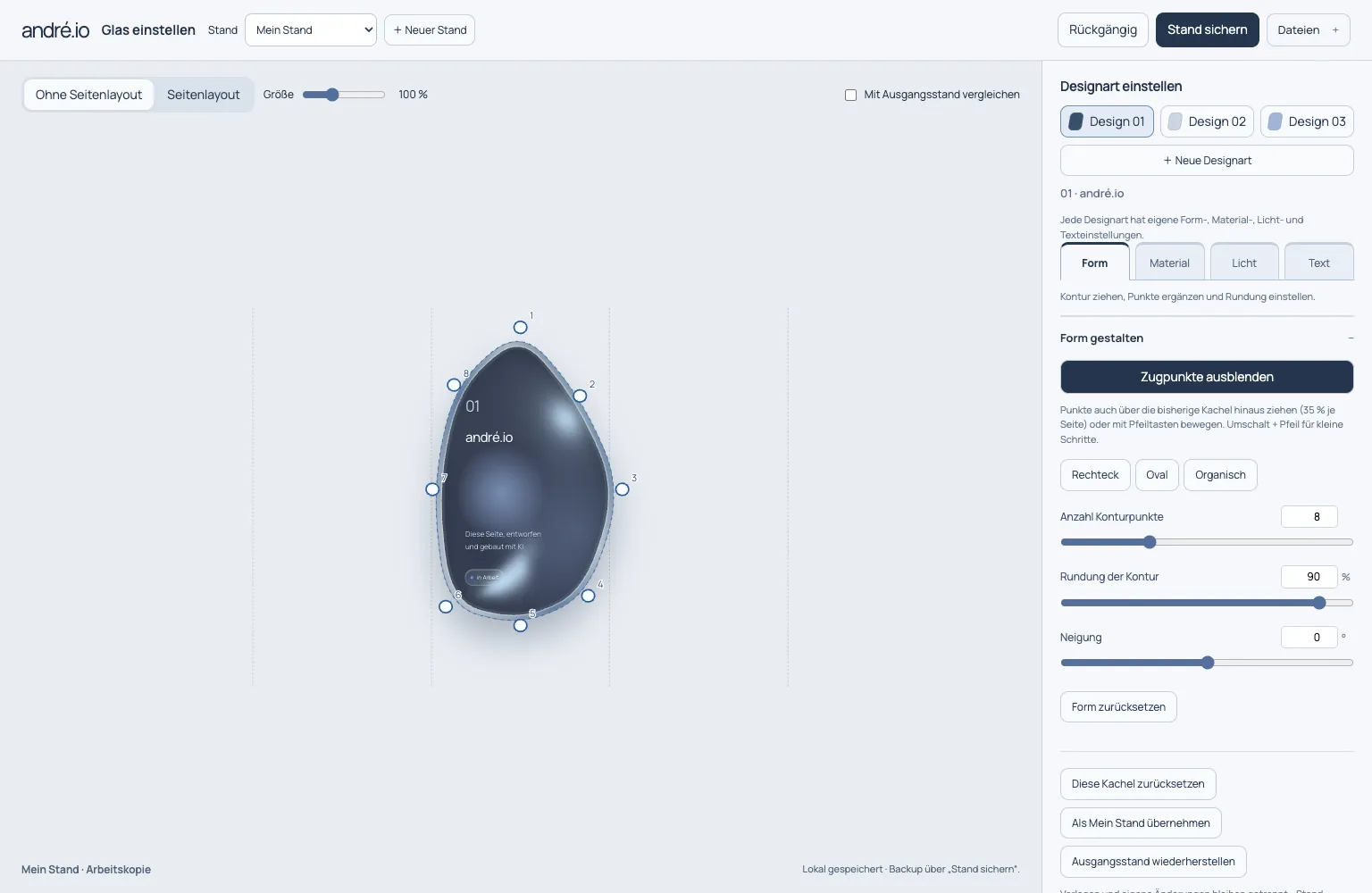Collapse the Form gestalten section
The height and width of the screenshot is (893, 1372).
click(1351, 338)
